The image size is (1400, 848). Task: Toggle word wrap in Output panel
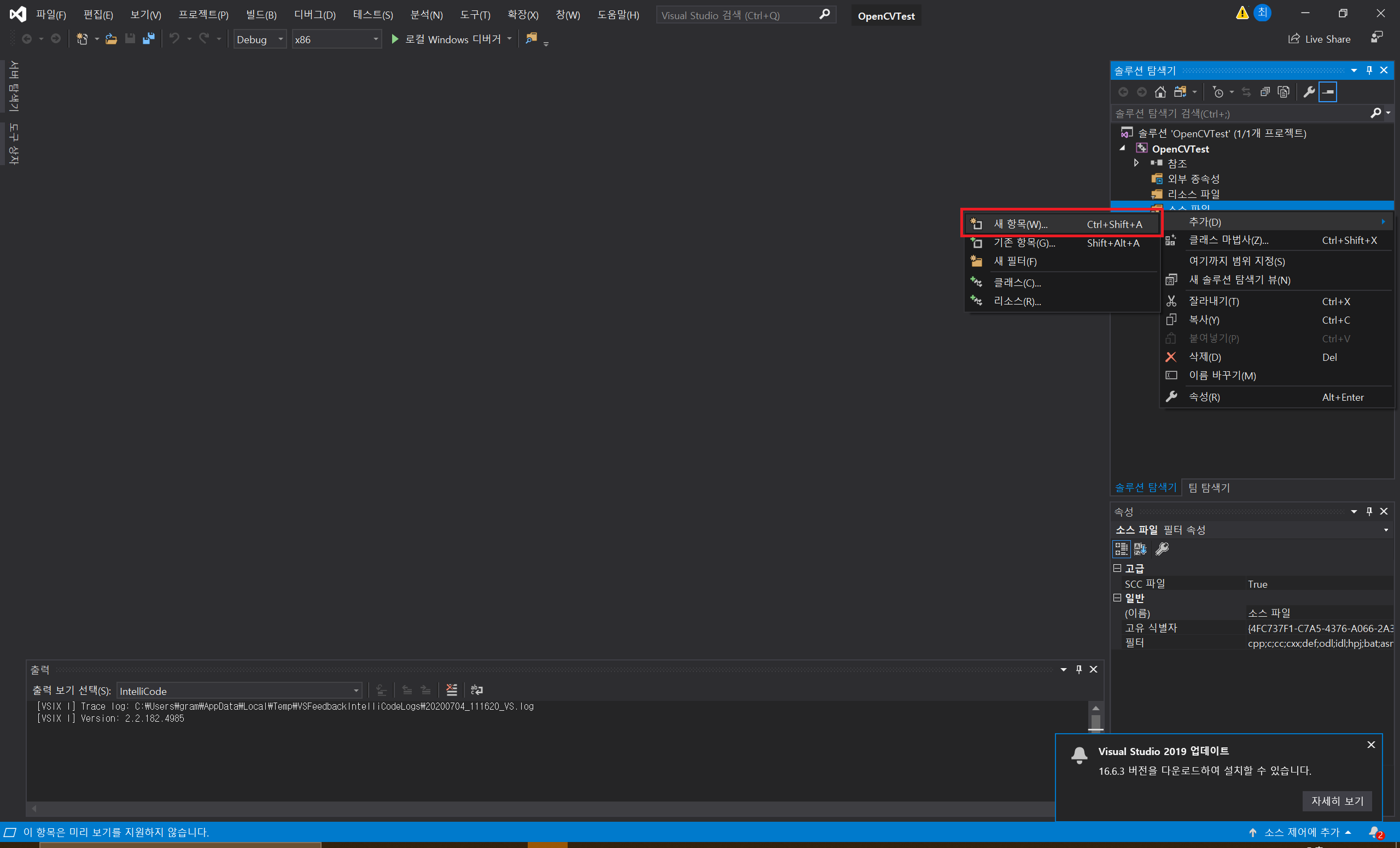[477, 690]
